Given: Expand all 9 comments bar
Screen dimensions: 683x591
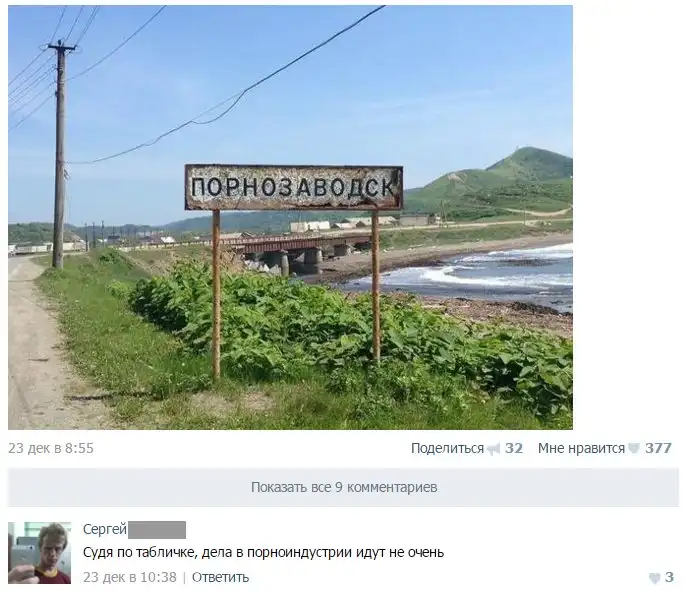Looking at the screenshot, I should (343, 487).
